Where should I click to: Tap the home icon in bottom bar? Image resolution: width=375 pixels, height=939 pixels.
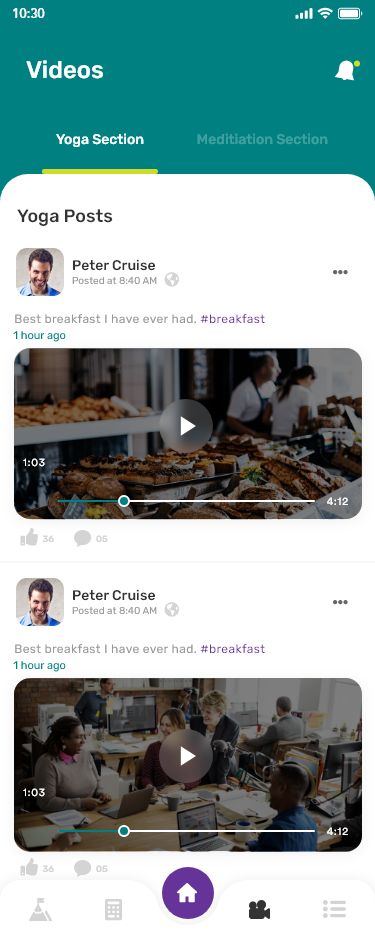[188, 893]
